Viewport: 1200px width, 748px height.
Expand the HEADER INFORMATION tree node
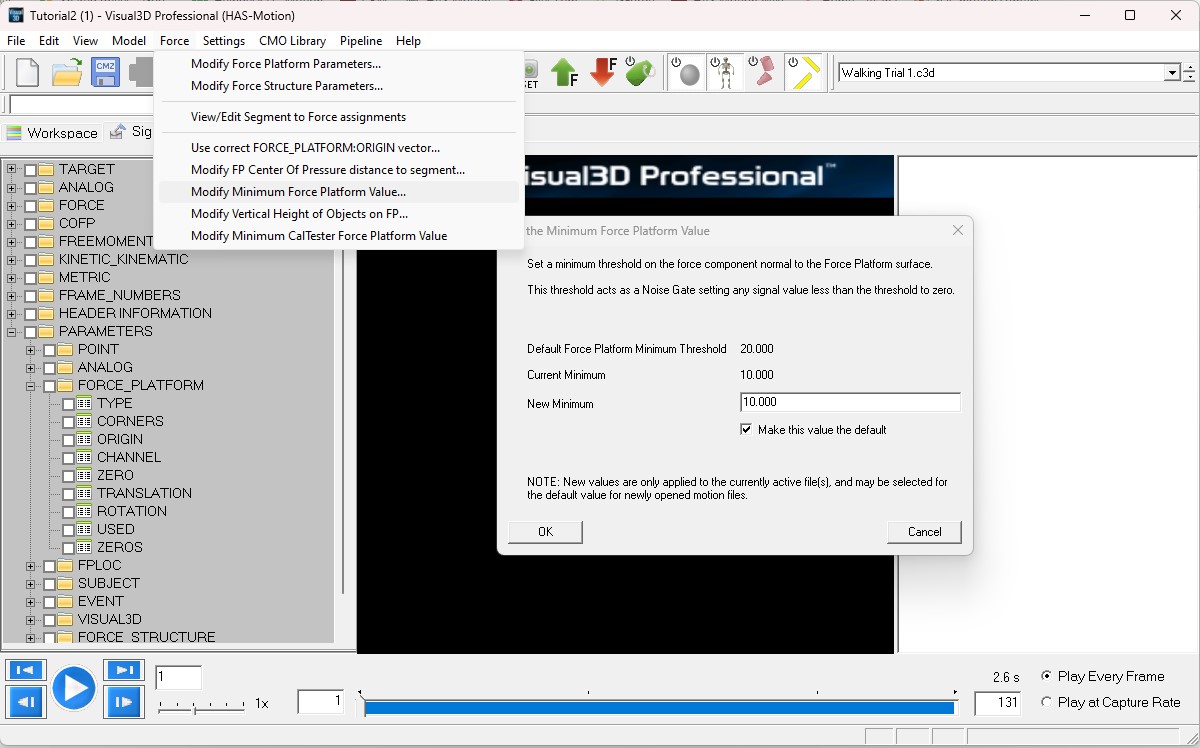(12, 313)
